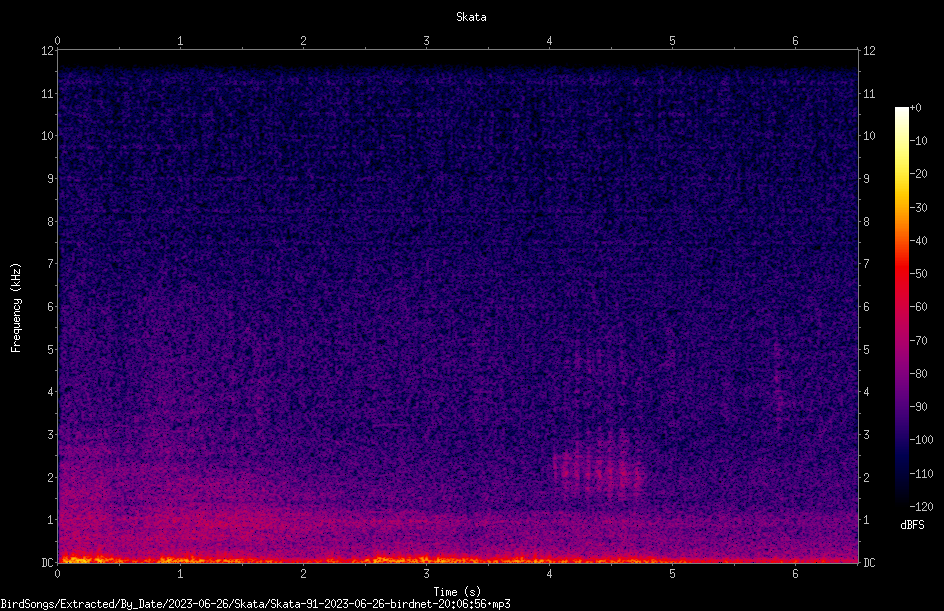Click the "12" label on the left frequency axis
This screenshot has height=611, width=944.
(x=47, y=51)
